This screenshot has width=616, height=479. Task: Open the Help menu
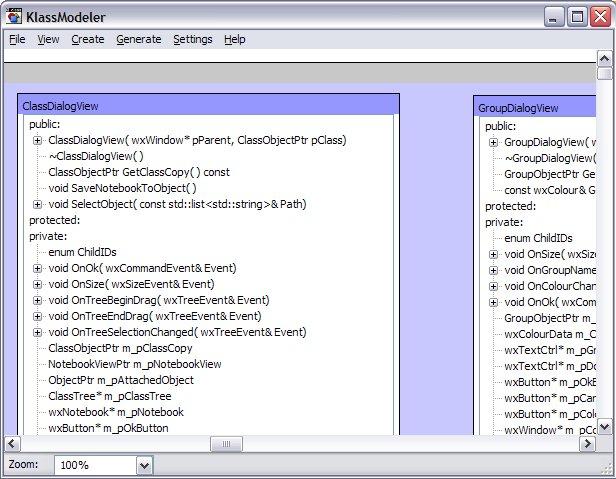coord(235,39)
